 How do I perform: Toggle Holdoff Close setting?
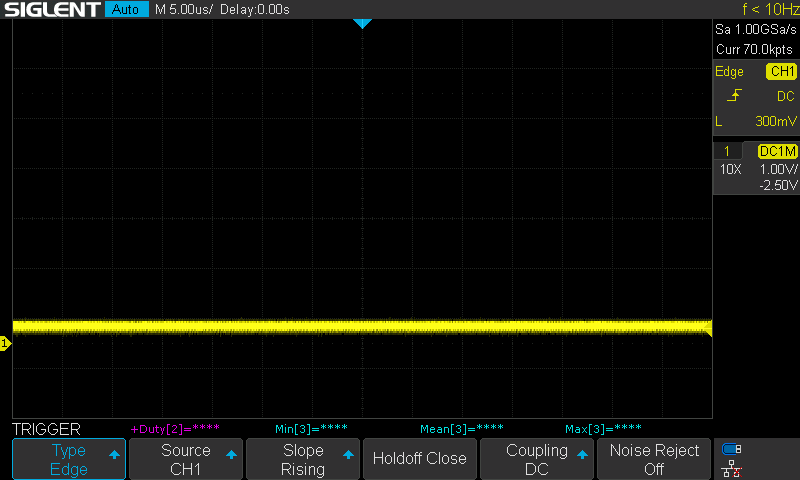tap(419, 459)
